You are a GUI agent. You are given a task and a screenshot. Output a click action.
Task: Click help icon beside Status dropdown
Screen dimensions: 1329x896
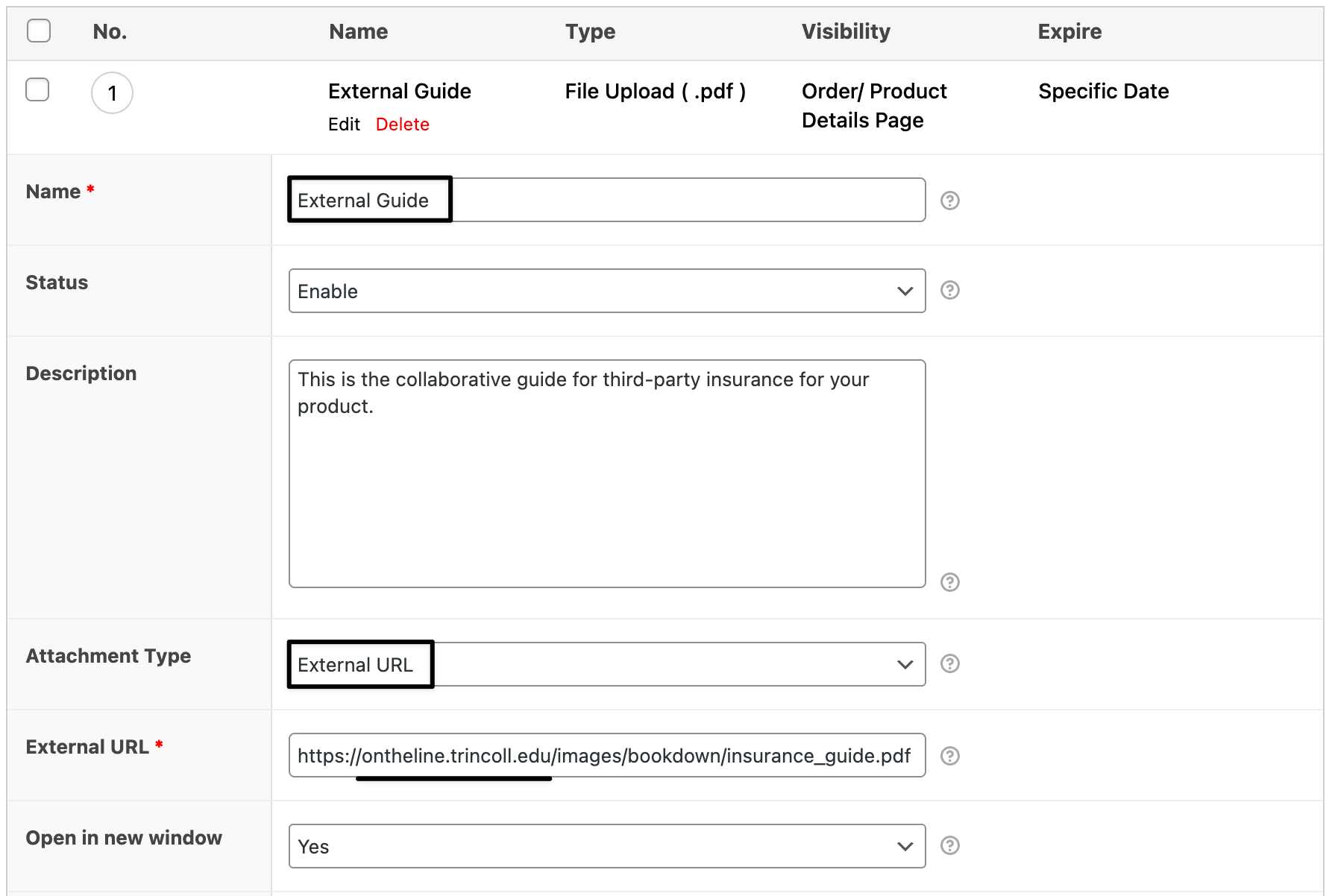949,290
